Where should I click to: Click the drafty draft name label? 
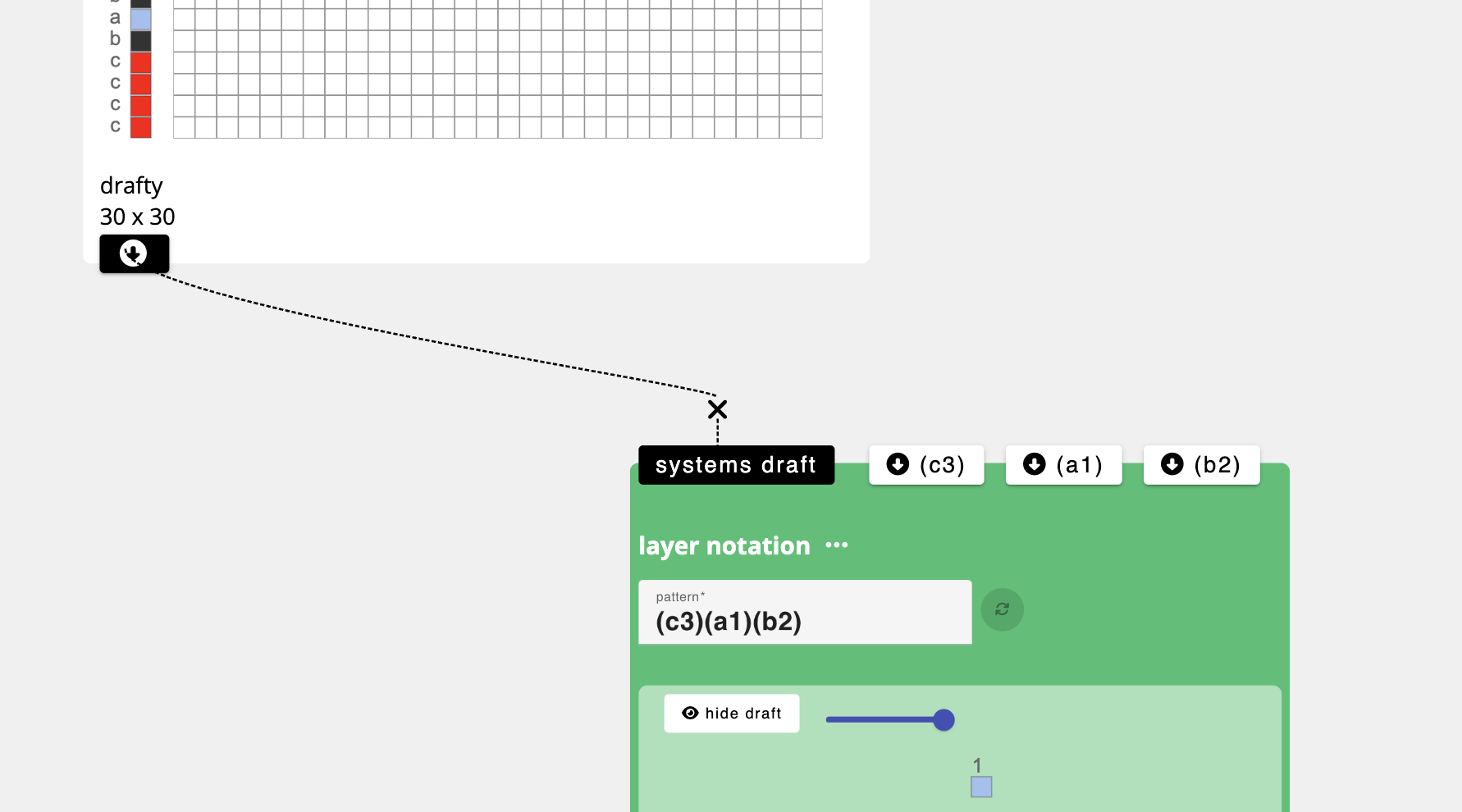131,186
